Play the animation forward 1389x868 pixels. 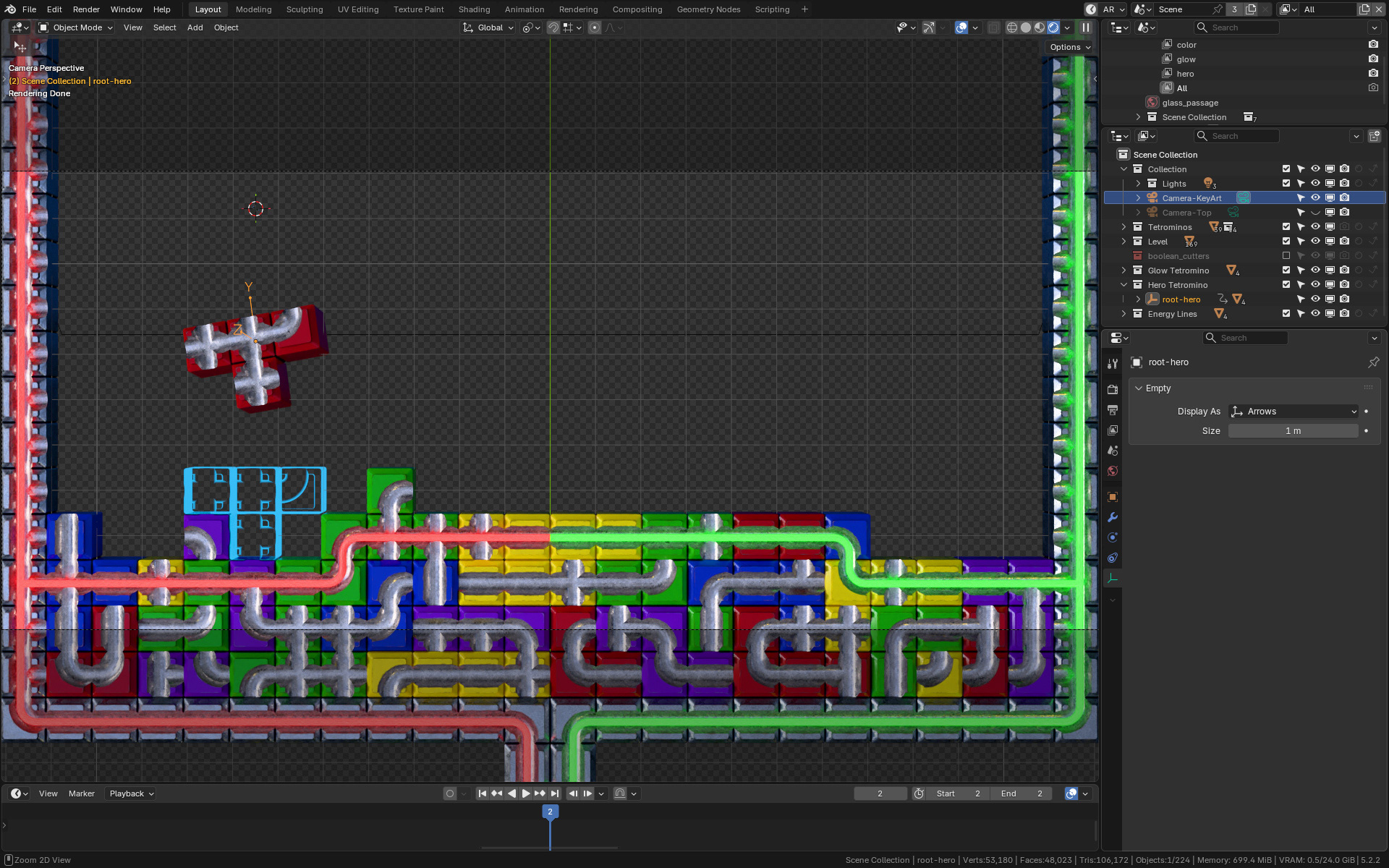pos(526,793)
